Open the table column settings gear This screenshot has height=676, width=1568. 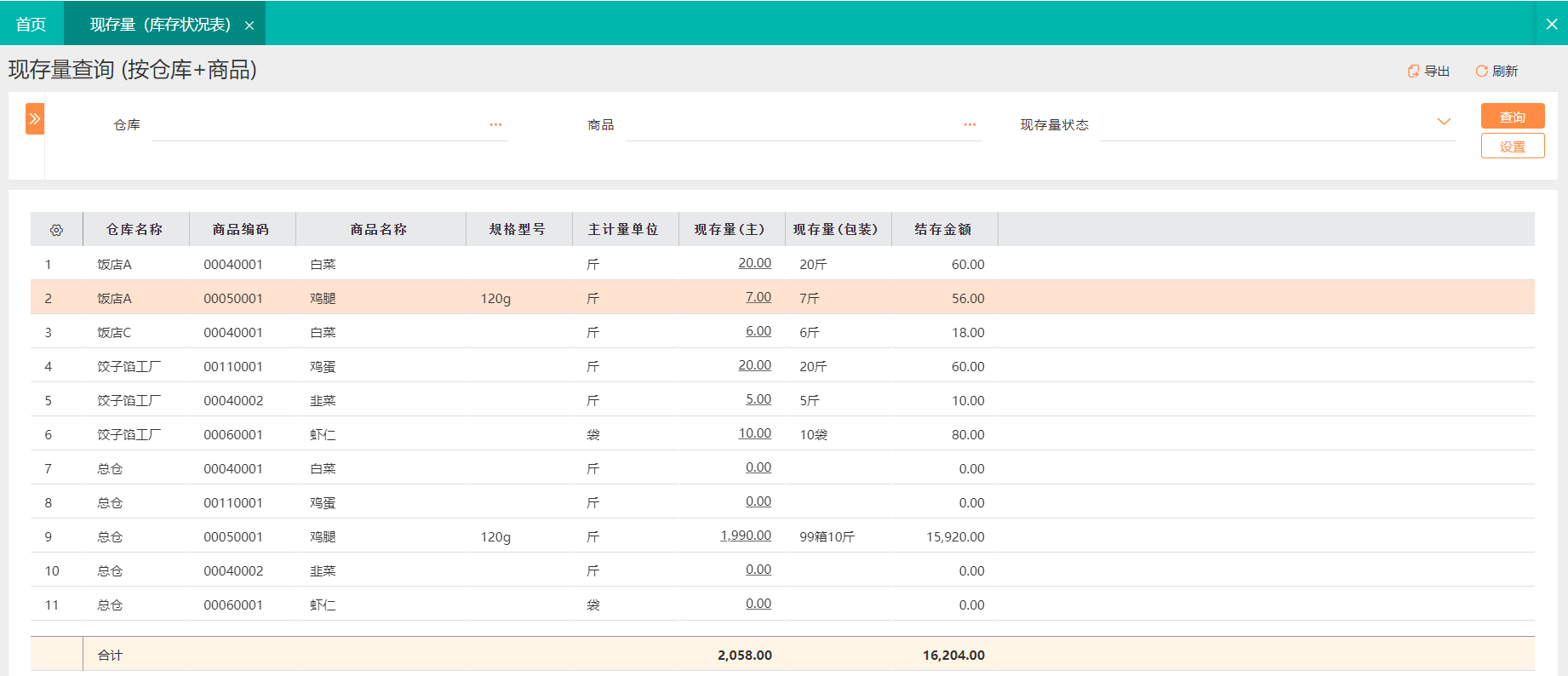(56, 230)
